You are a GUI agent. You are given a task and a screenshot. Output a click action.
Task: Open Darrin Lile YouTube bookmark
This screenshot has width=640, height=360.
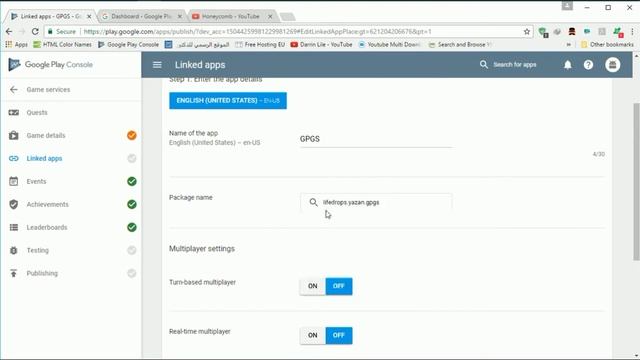[321, 44]
